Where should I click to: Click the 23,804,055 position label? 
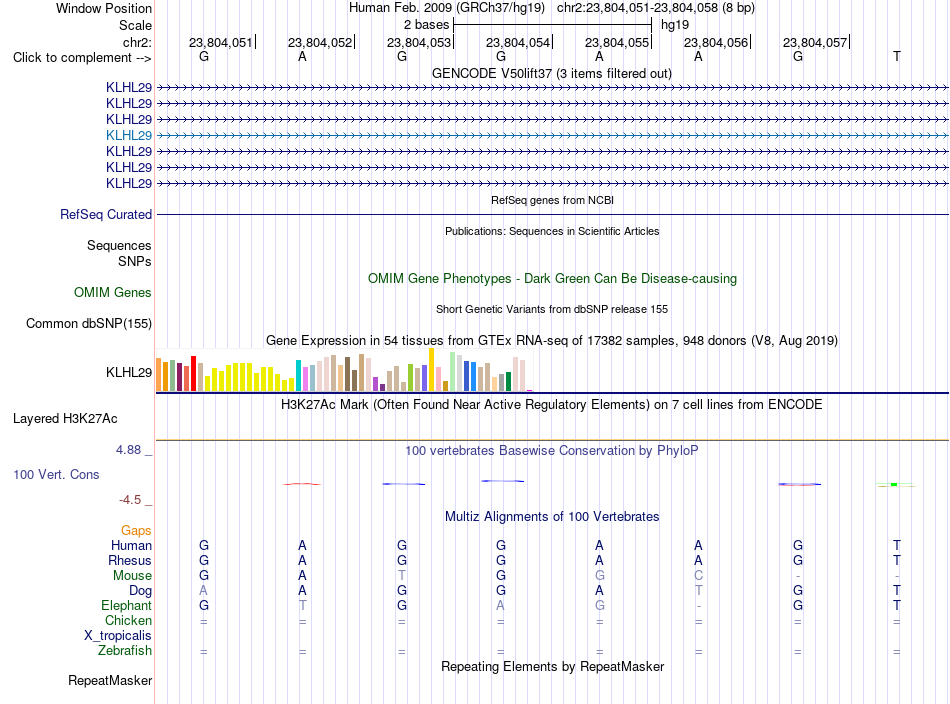pyautogui.click(x=617, y=42)
